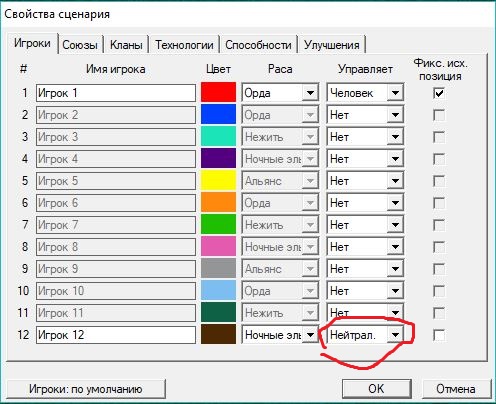Screen dimensions: 496x404
Task: Toggle fixed start position for player 3
Action: pos(439,137)
